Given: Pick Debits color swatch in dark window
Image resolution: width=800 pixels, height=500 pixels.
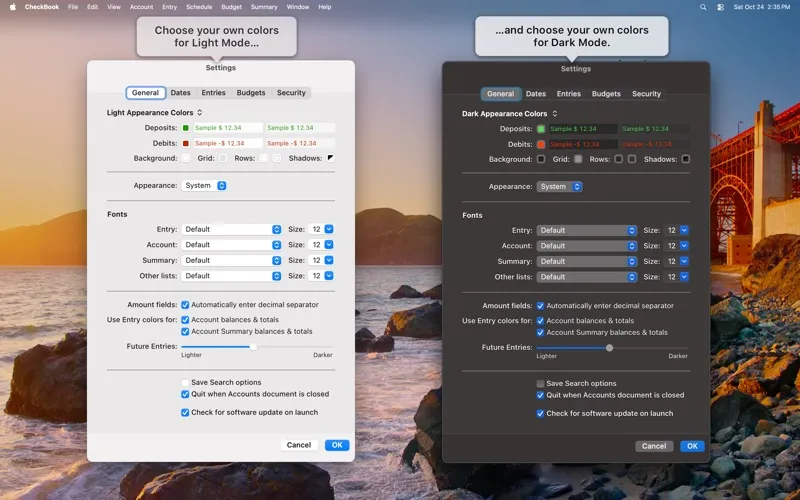Looking at the screenshot, I should (x=541, y=144).
